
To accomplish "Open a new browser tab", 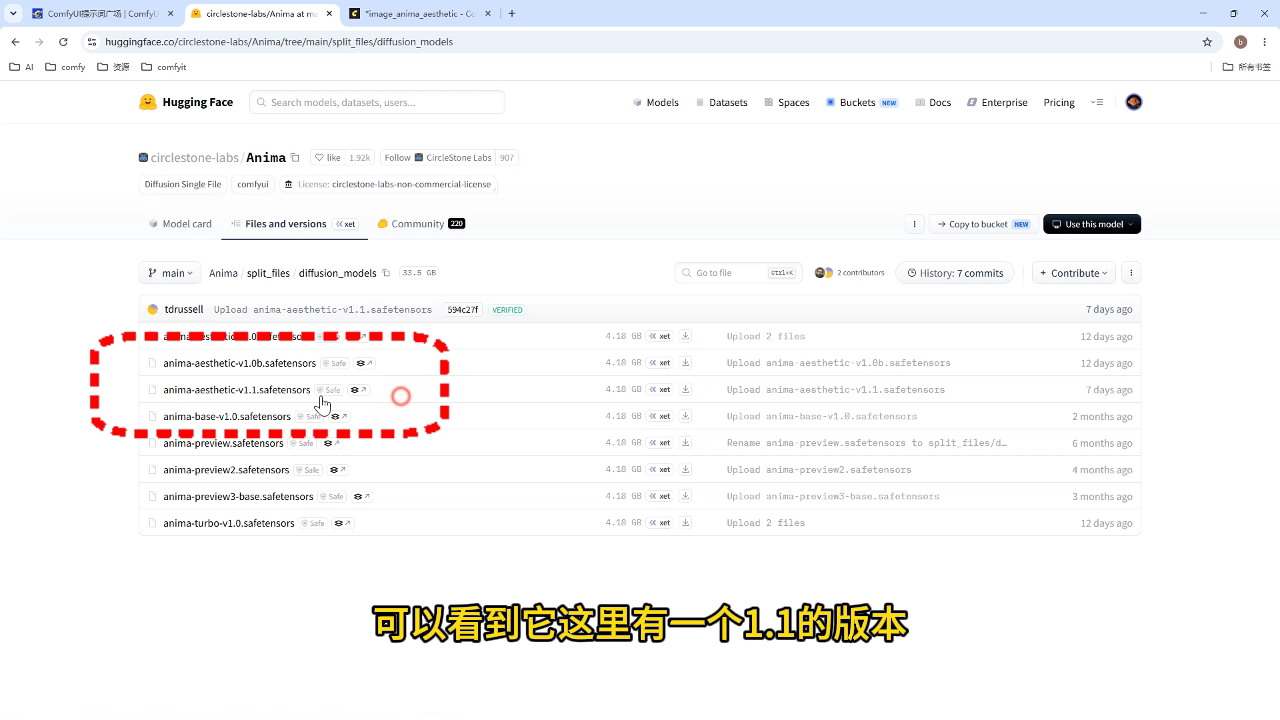I will point(512,13).
